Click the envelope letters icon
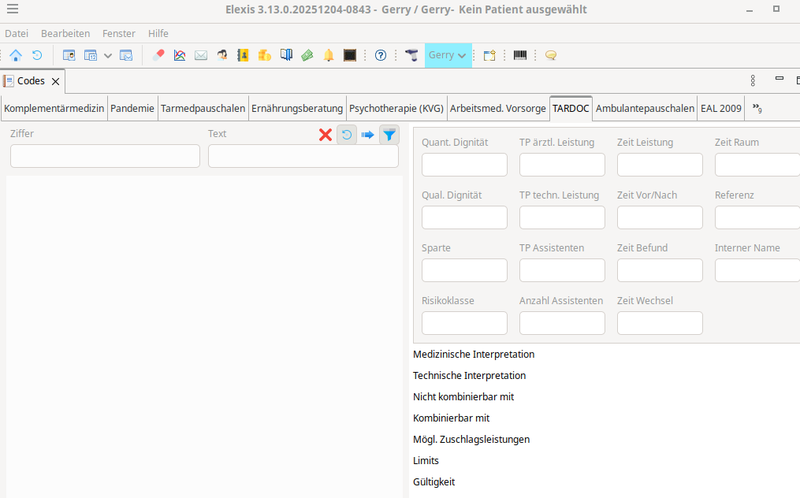800x498 pixels. tap(201, 55)
